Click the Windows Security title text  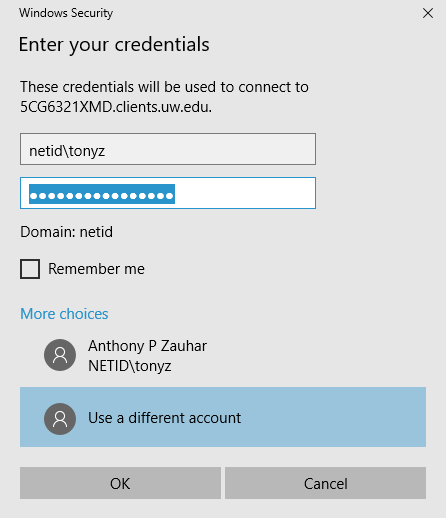coord(66,13)
